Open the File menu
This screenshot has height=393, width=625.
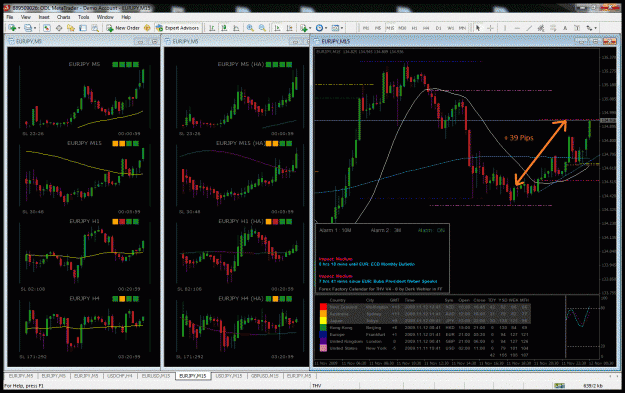point(10,17)
